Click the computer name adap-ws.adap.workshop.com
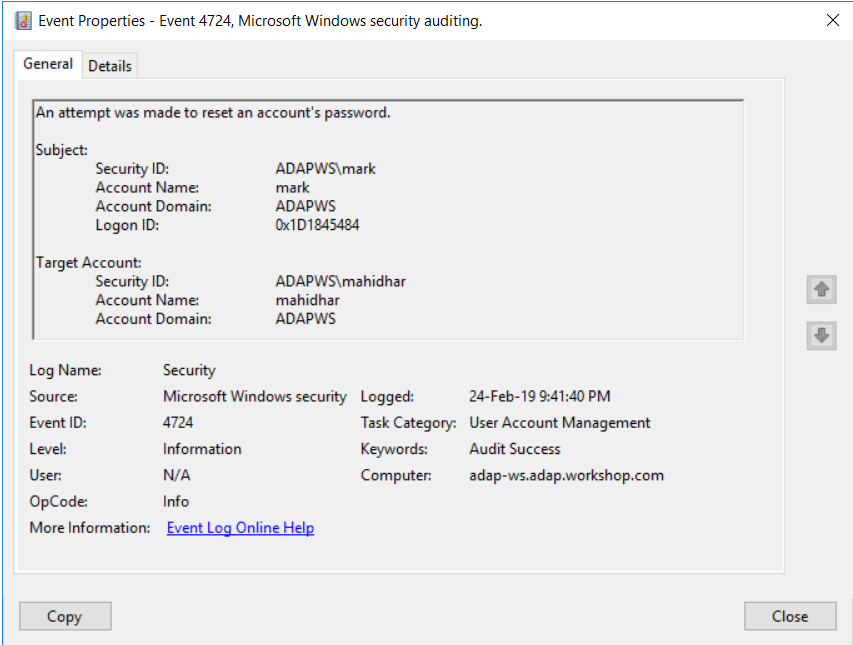Image resolution: width=853 pixels, height=645 pixels. pyautogui.click(x=566, y=475)
